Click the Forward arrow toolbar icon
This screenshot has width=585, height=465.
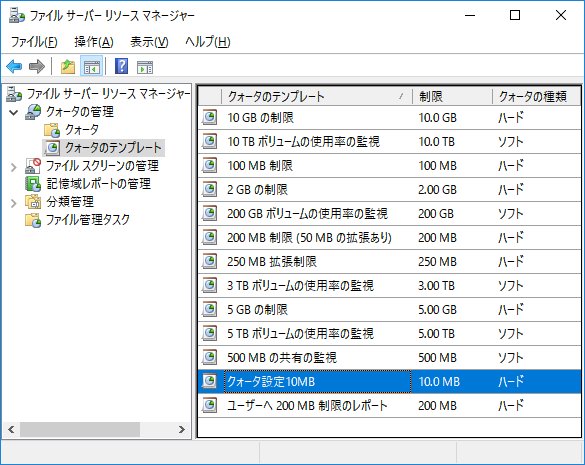(37, 67)
